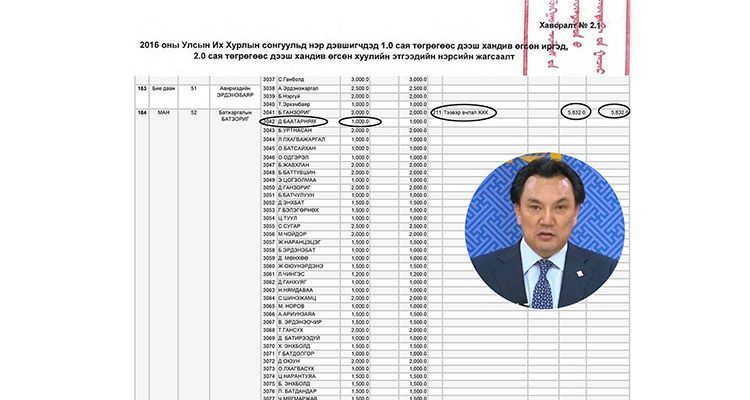The height and width of the screenshot is (400, 750).
Task: Click the first circled 5,832.0 total near the right edge
Action: coord(576,112)
